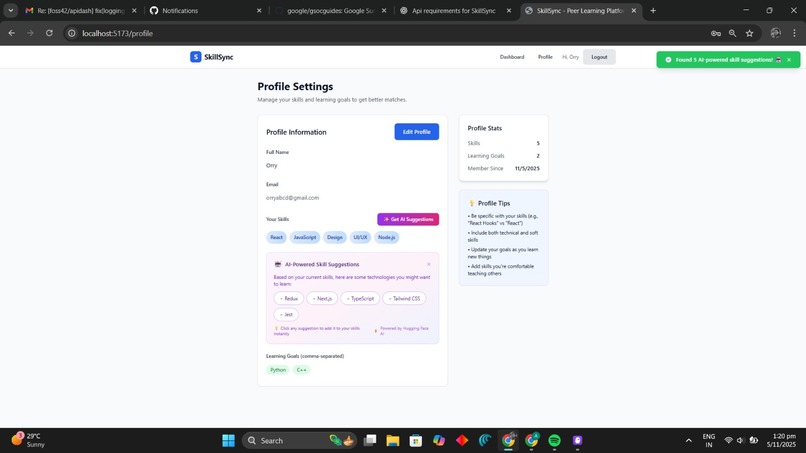Go forward in browser history
This screenshot has width=806, height=453.
click(x=30, y=33)
